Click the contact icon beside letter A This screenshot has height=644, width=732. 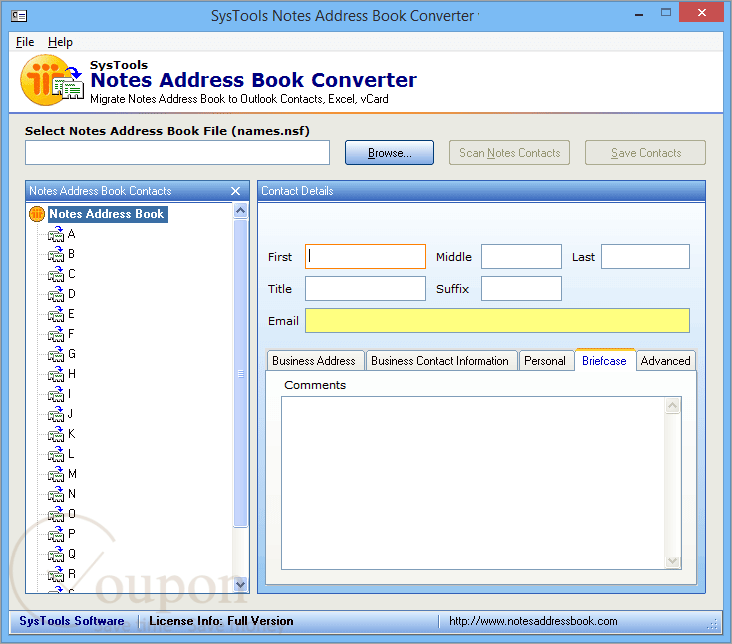tap(56, 234)
